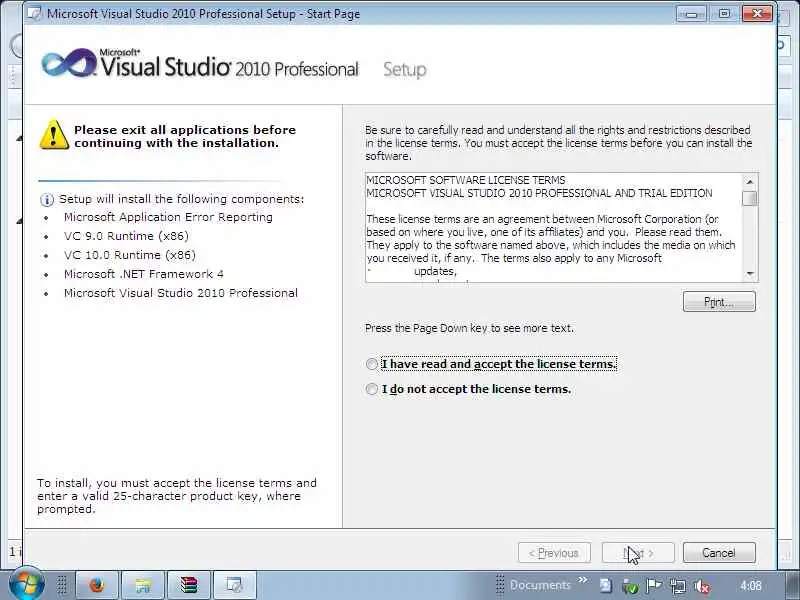Viewport: 800px width, 600px height.
Task: Click the yellow warning triangle icon
Action: tap(54, 135)
